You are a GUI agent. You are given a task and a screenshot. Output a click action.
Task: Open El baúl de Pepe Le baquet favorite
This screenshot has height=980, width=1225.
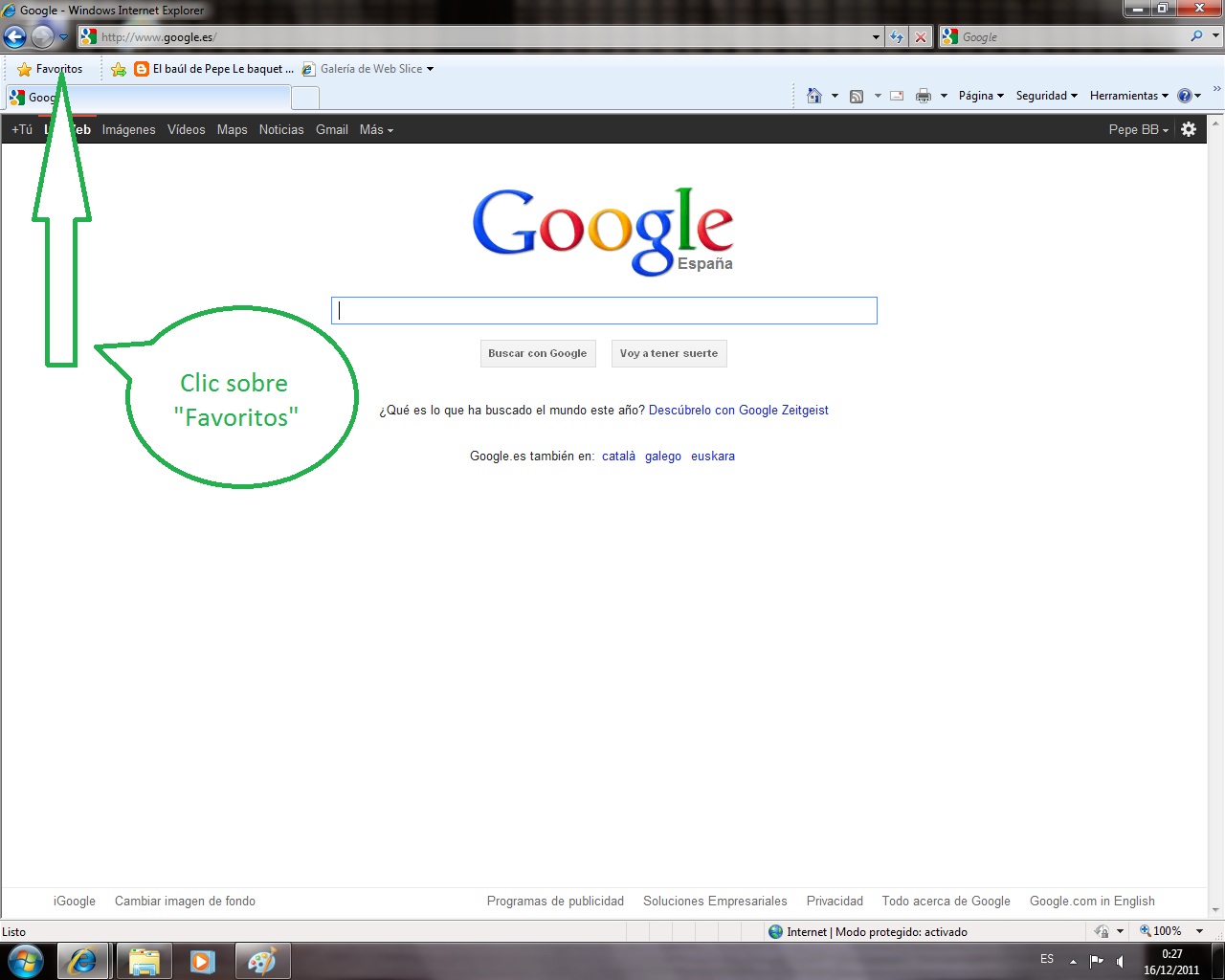pyautogui.click(x=214, y=69)
